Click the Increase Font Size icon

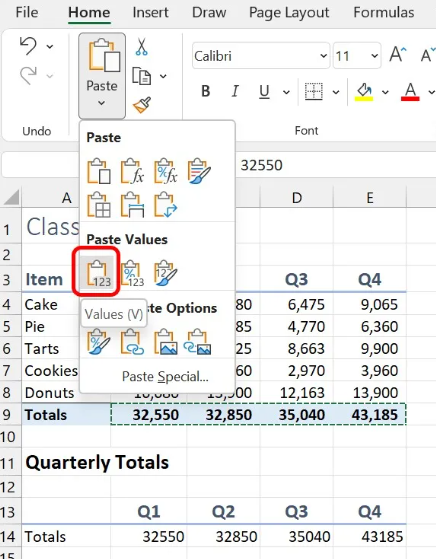tap(397, 55)
